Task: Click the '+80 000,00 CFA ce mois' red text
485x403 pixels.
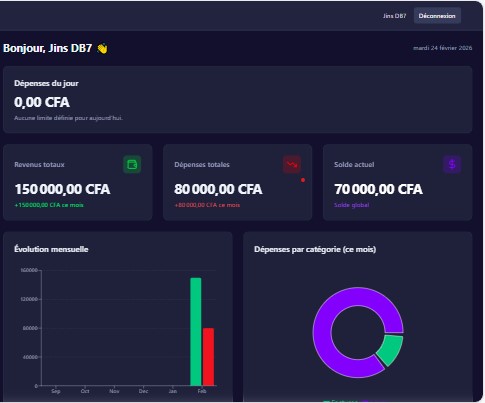Action: (x=207, y=205)
